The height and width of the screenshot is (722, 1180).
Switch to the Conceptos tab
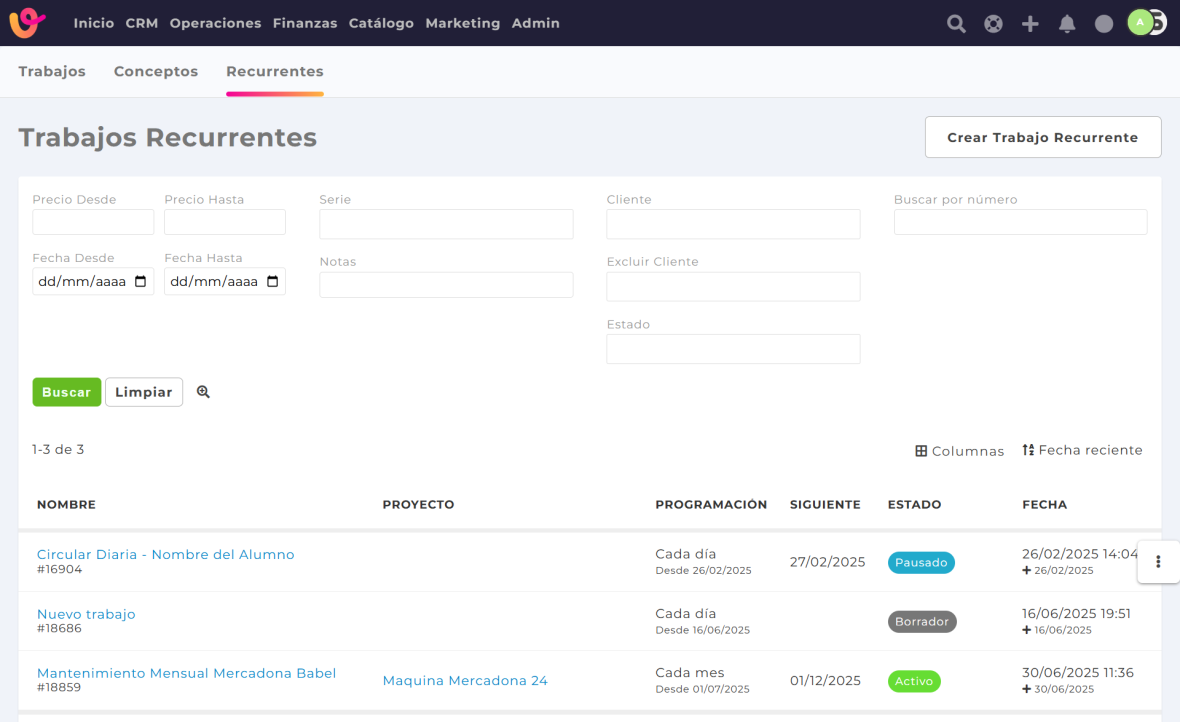pos(156,72)
